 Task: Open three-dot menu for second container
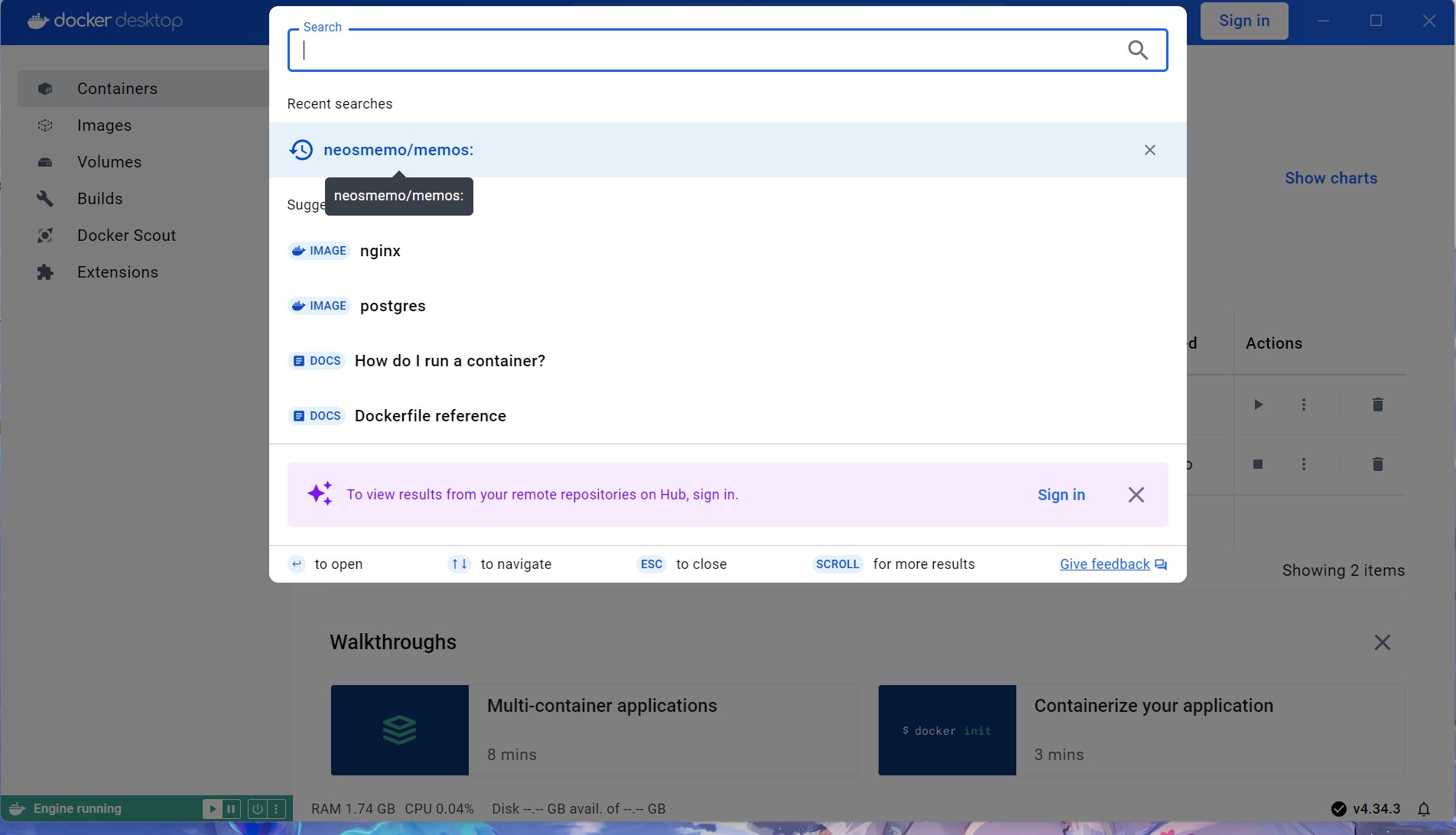coord(1304,464)
